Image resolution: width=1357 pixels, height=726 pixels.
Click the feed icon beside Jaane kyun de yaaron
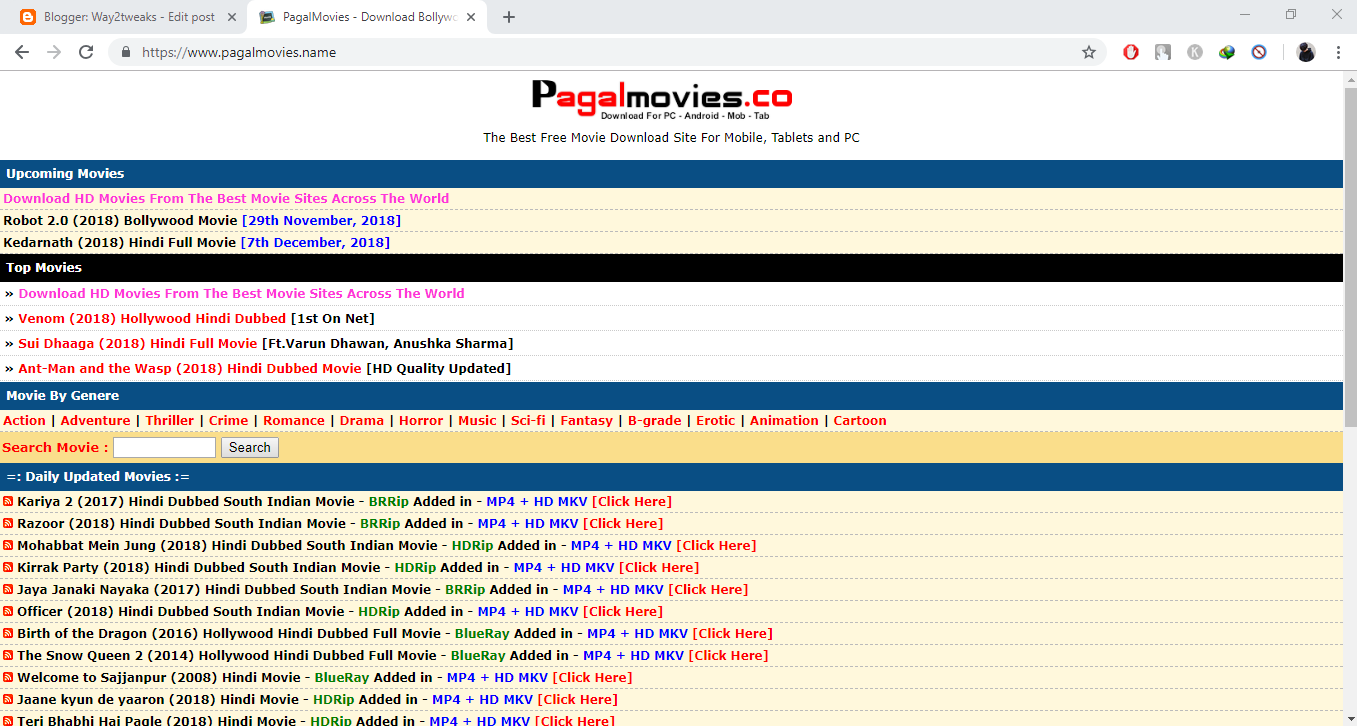(x=8, y=699)
